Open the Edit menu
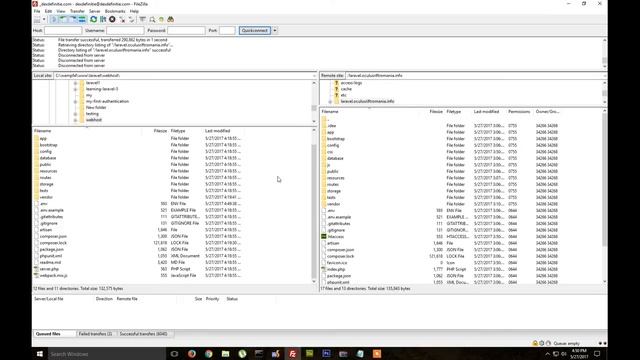This screenshot has height=360, width=640. coord(48,11)
